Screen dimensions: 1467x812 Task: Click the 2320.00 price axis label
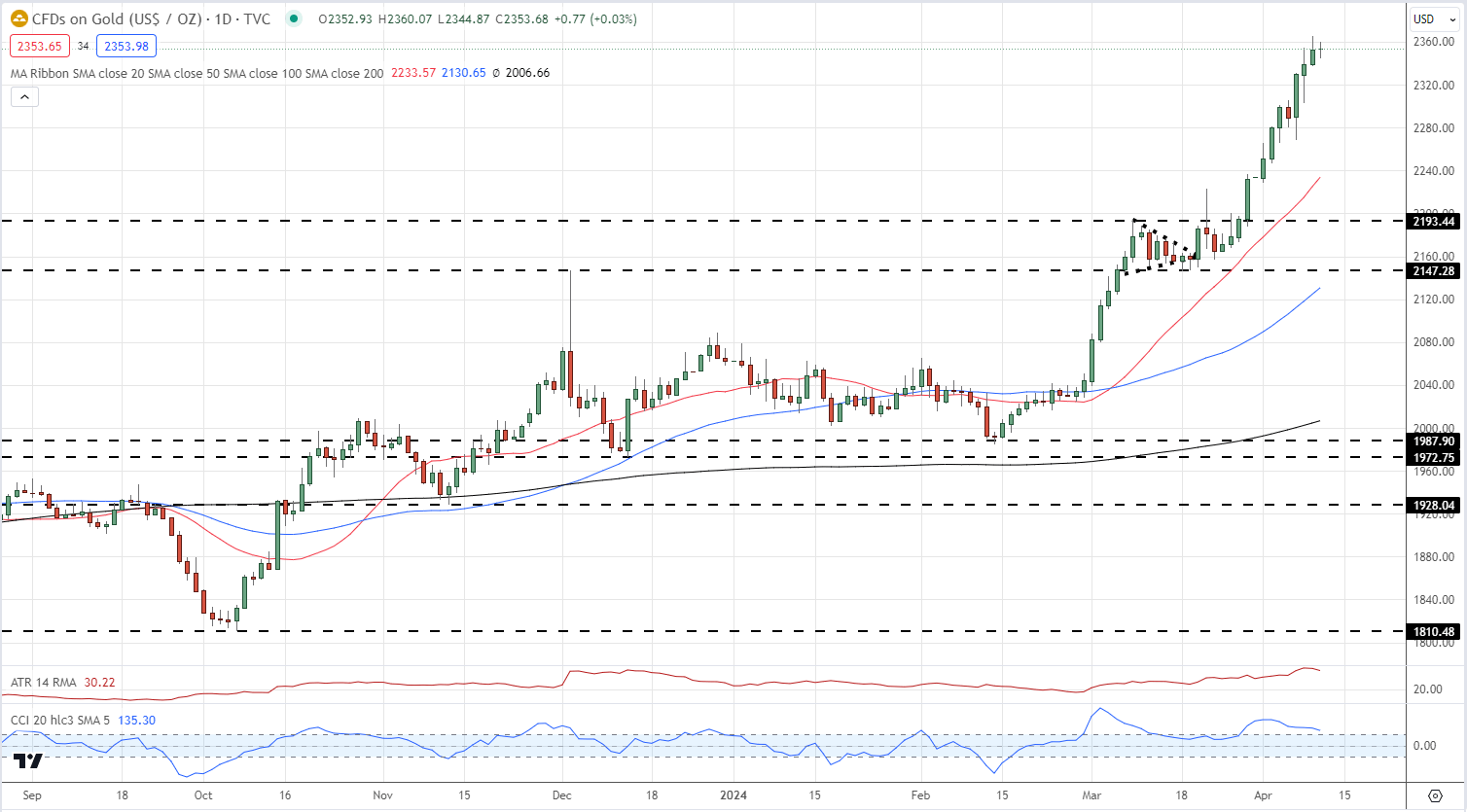(x=1434, y=86)
